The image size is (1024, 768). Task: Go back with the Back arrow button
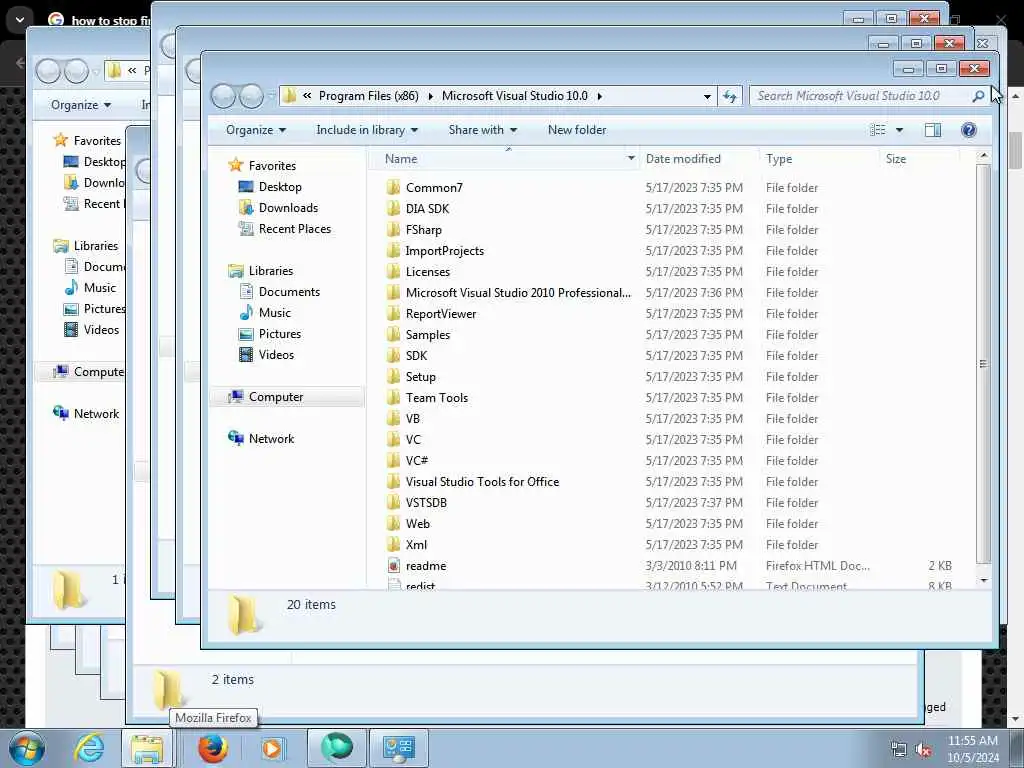coord(223,97)
